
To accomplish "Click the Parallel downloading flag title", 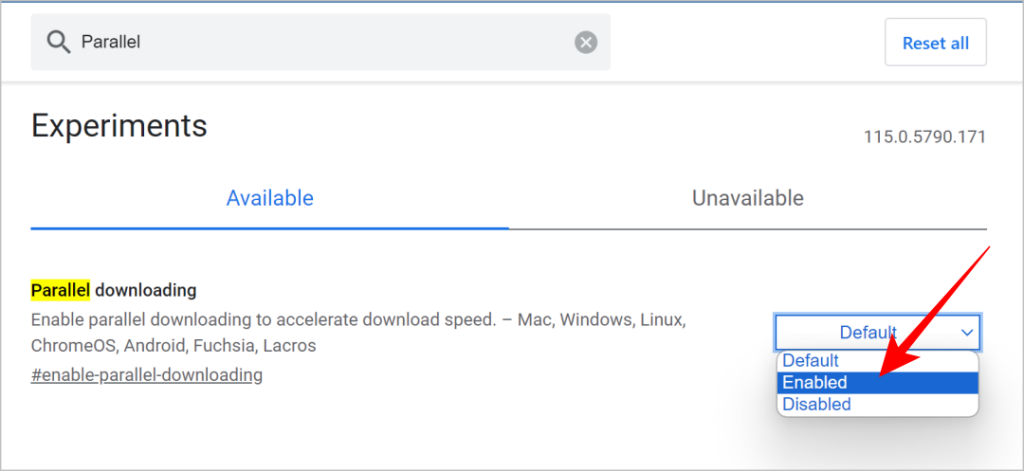I will (114, 289).
